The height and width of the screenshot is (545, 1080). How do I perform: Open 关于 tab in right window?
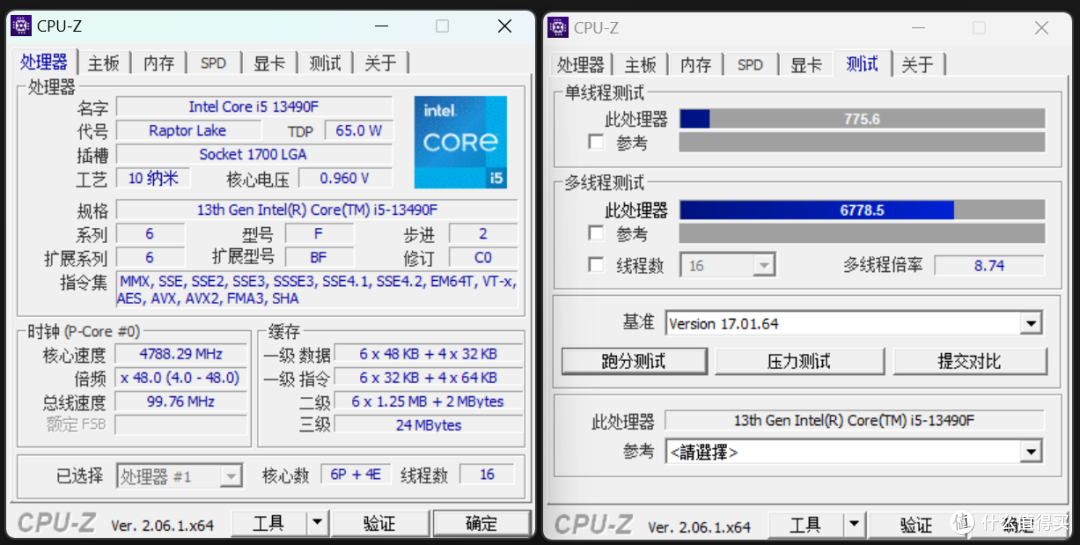tap(917, 65)
